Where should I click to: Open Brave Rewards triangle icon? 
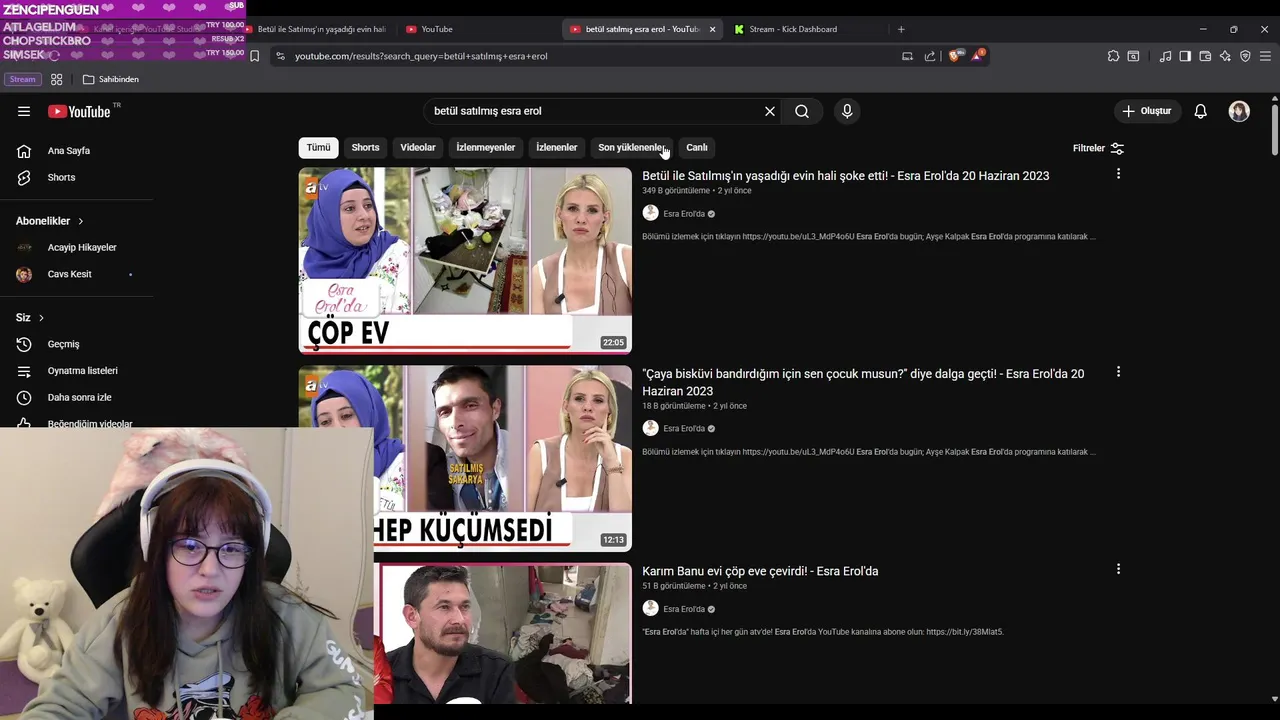(977, 56)
